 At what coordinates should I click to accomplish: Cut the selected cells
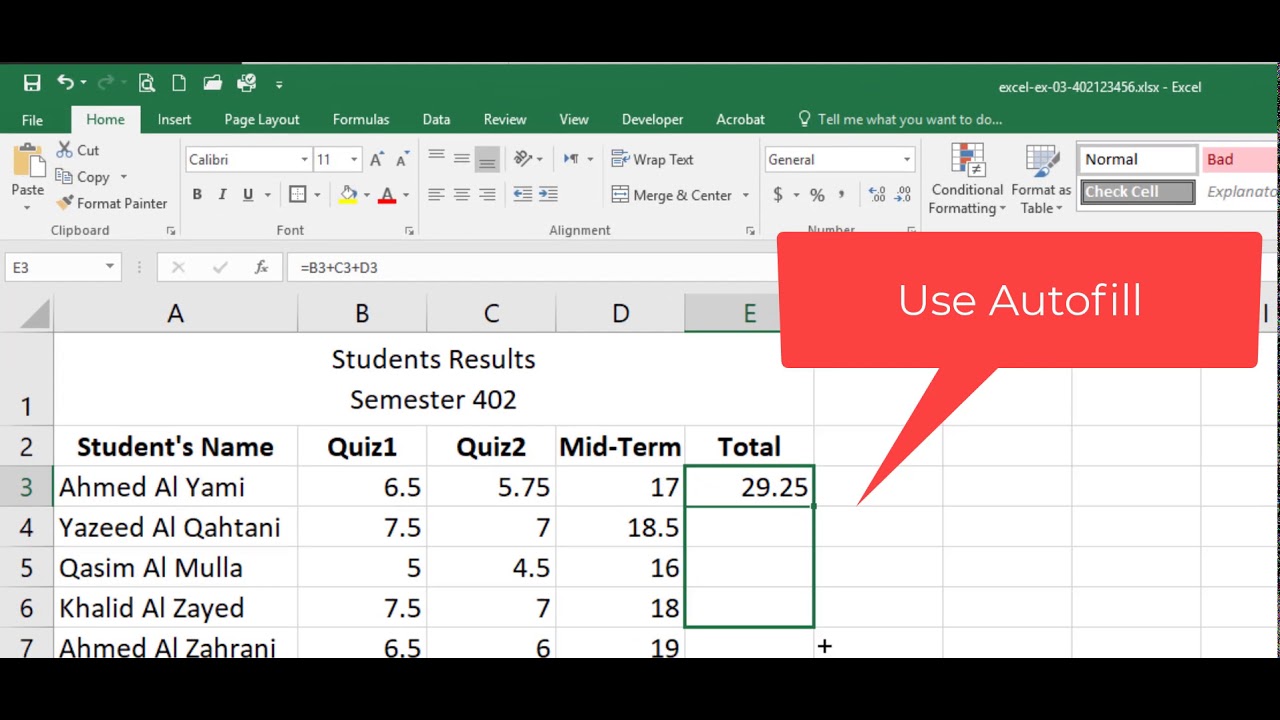[78, 150]
